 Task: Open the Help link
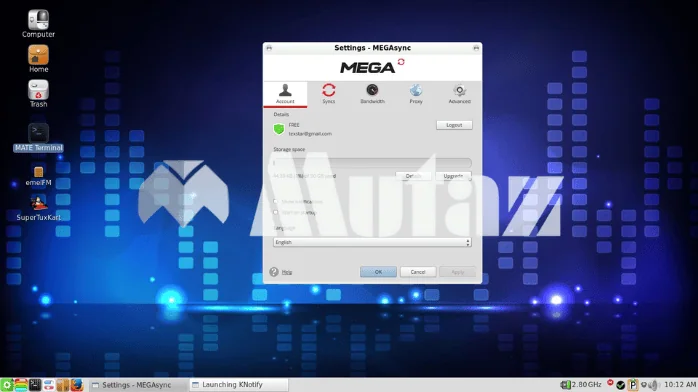(287, 272)
